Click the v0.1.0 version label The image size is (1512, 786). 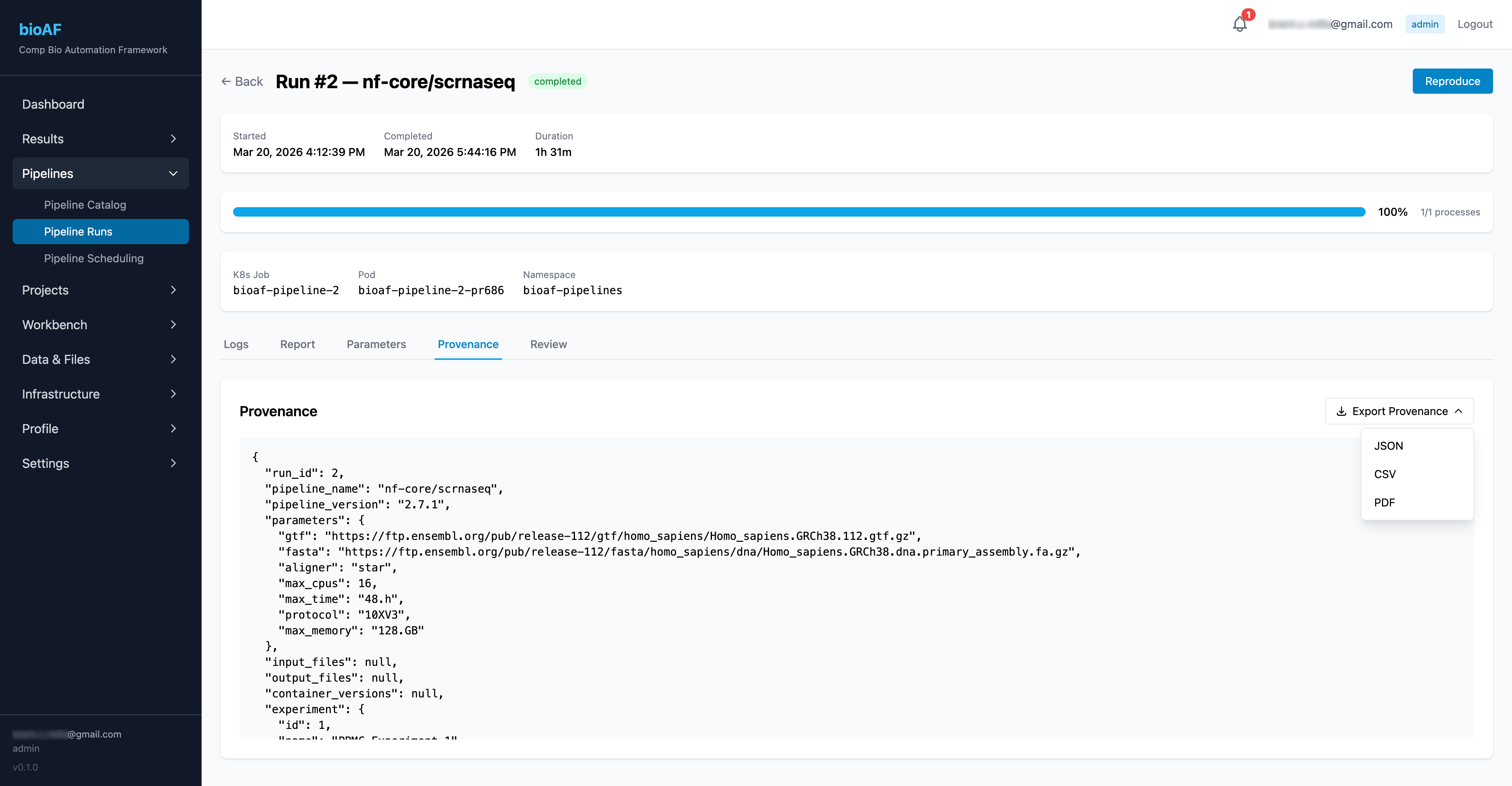tap(25, 767)
